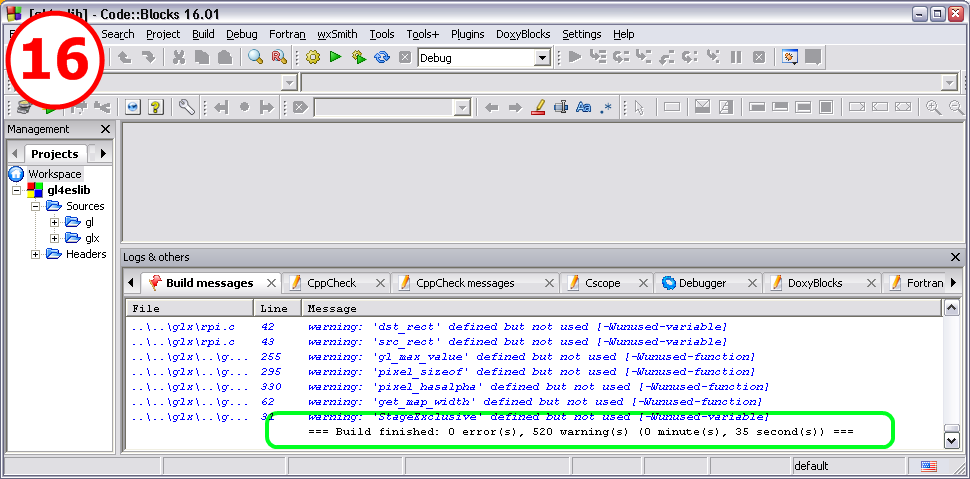Open DoxyBlocks preferences wrench icon
The image size is (970, 479).
point(187,107)
